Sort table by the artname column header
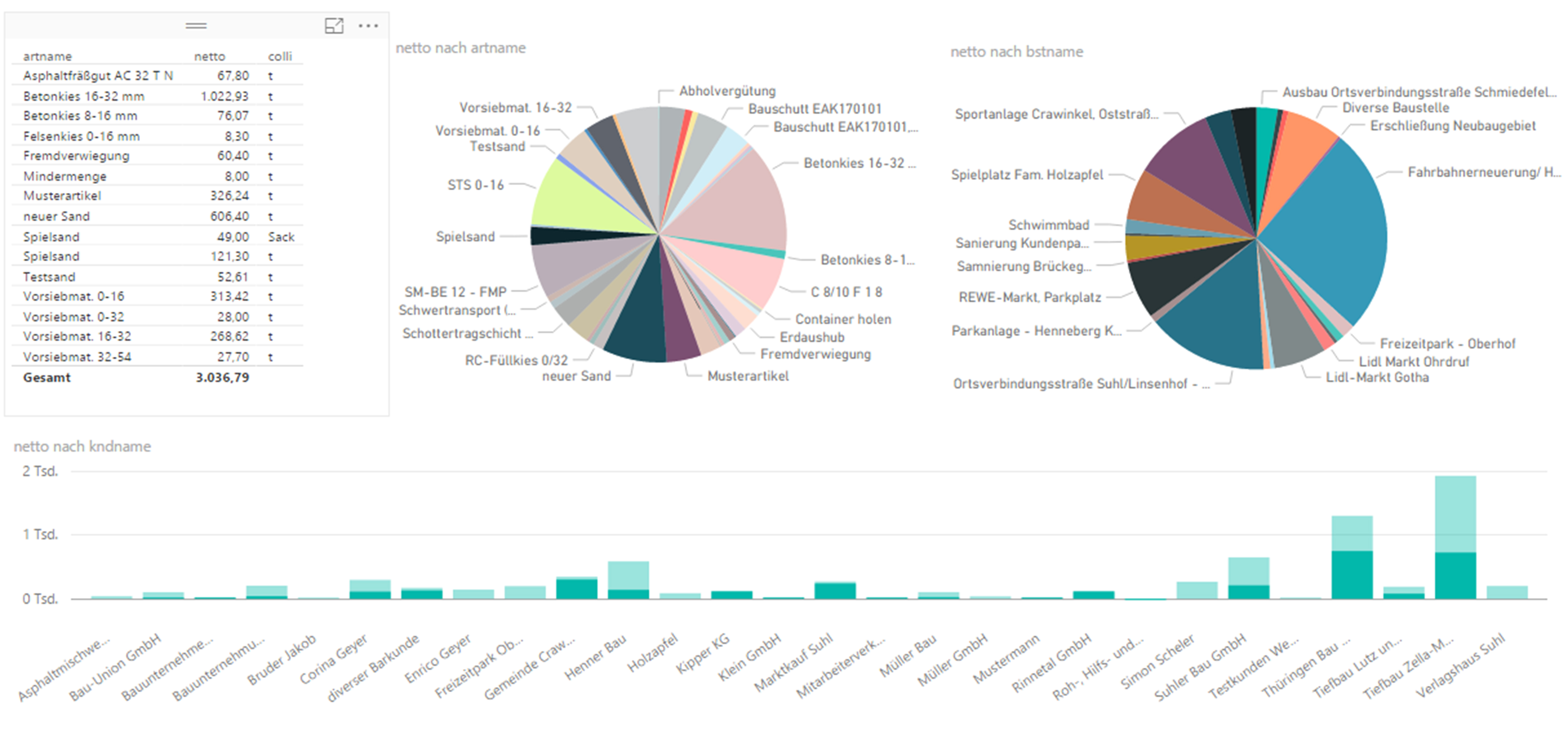 point(47,56)
